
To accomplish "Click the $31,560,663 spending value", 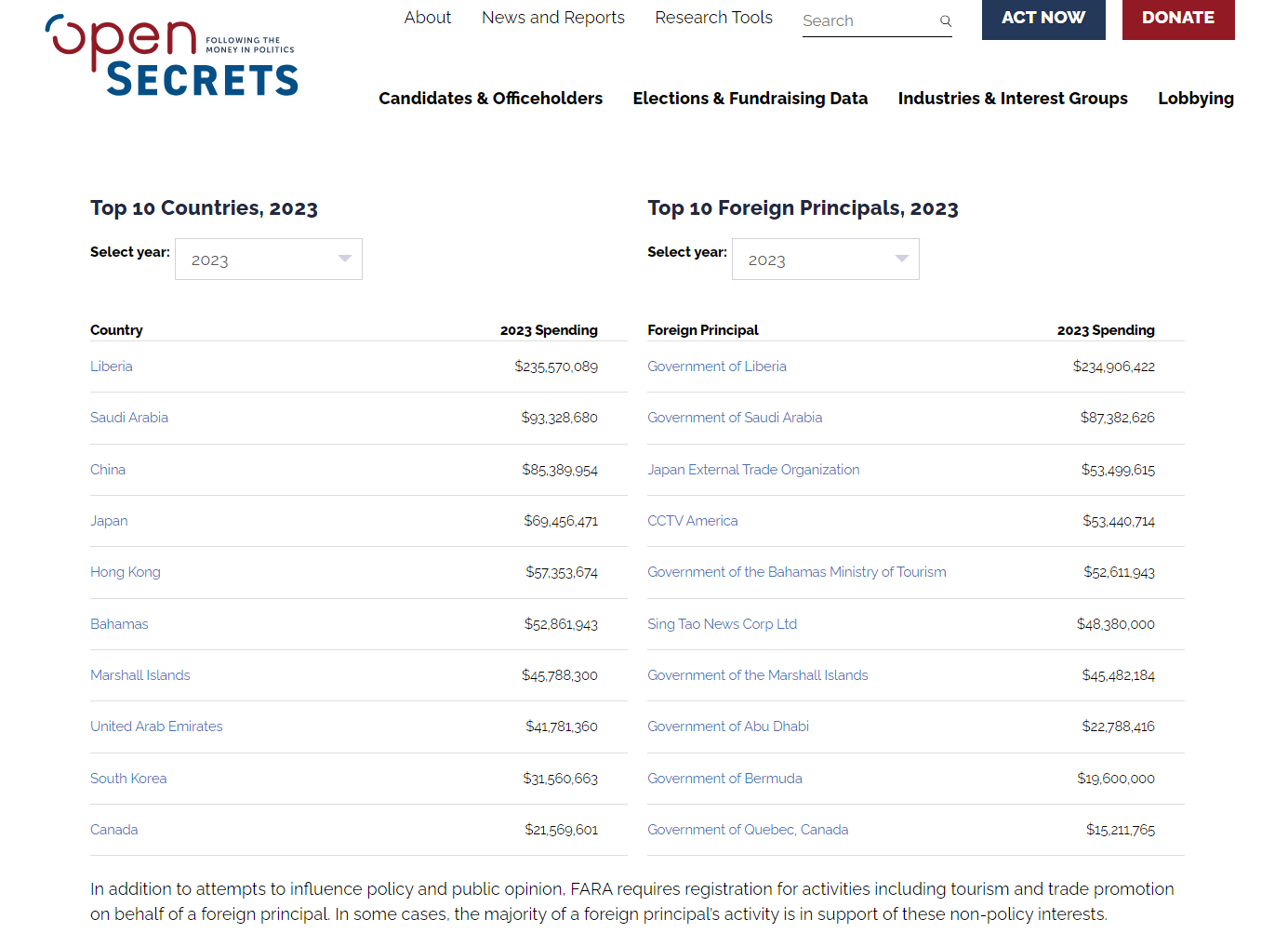I will [560, 779].
